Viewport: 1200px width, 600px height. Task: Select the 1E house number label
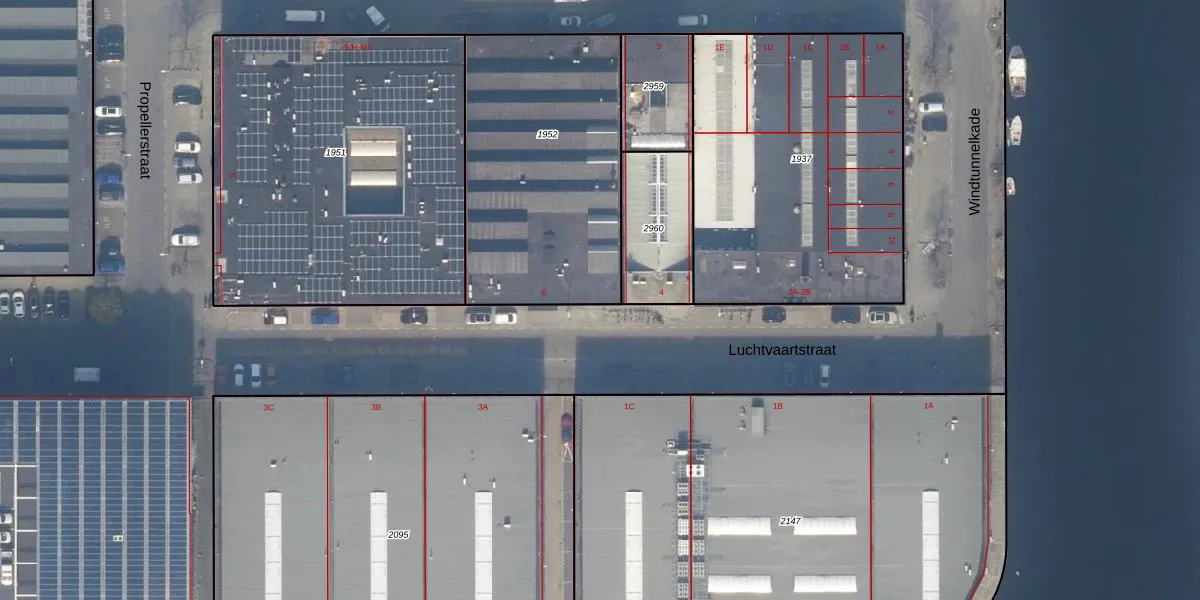(719, 47)
